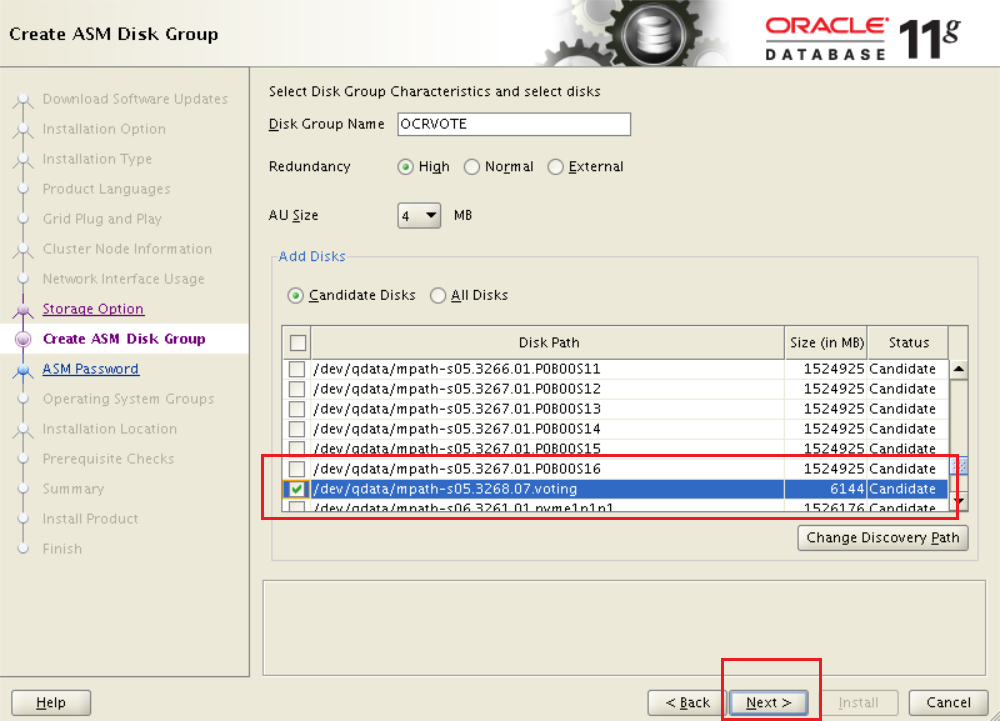Check the box for disk P0B00S11
Image resolution: width=1000 pixels, height=721 pixels.
pos(297,369)
